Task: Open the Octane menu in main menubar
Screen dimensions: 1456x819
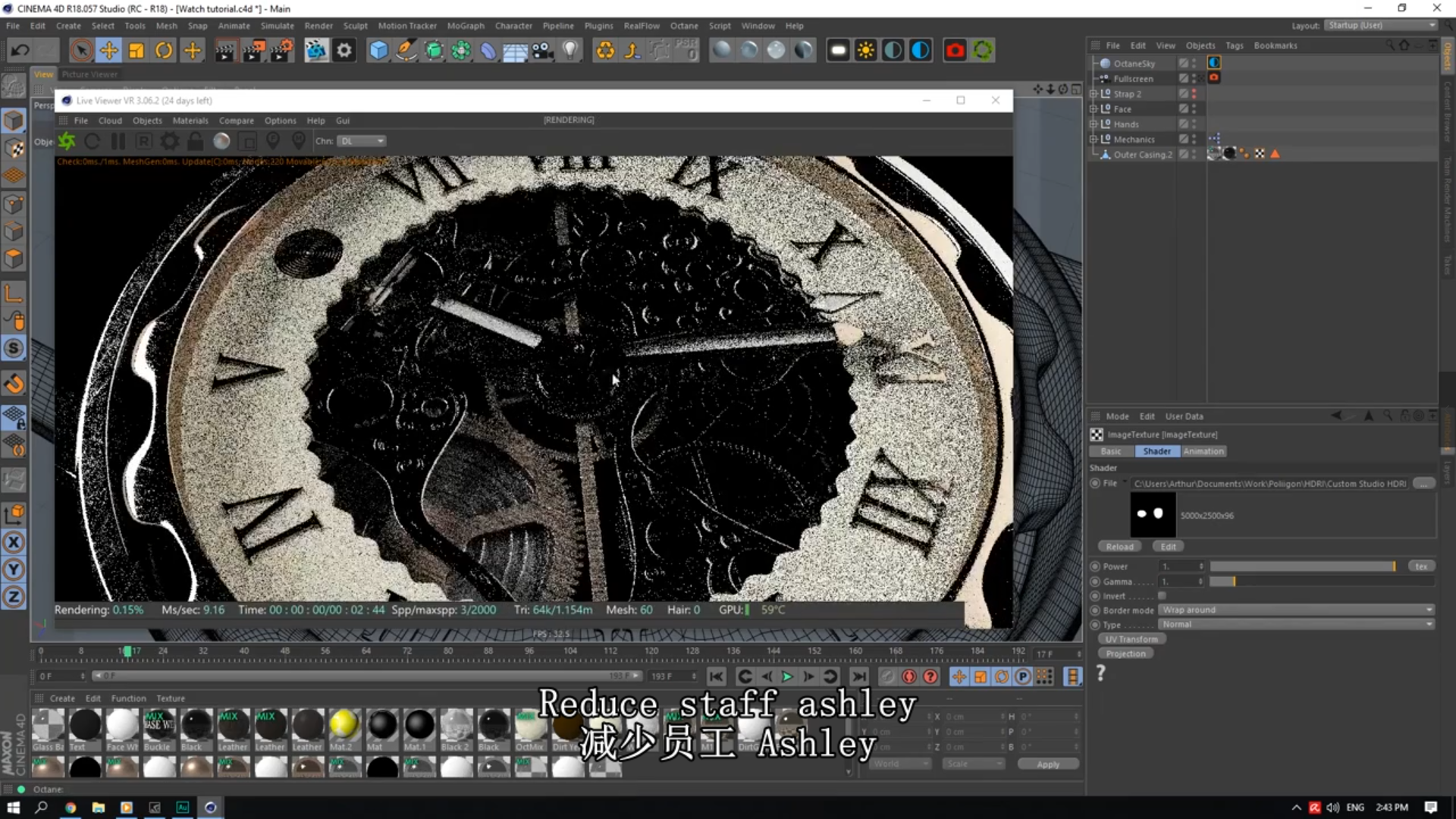Action: 683,26
